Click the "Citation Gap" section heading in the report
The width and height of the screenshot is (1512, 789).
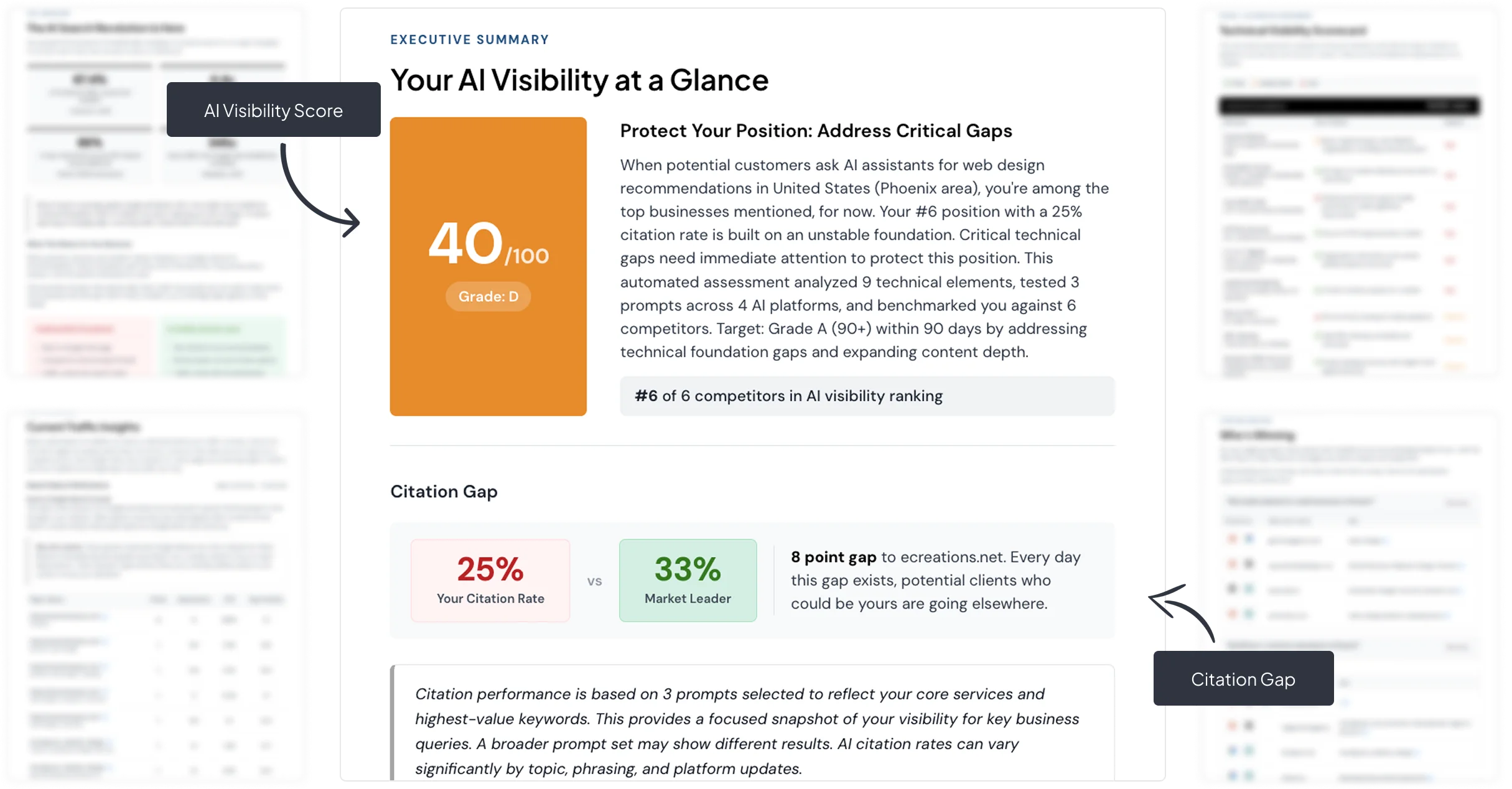[x=444, y=492]
